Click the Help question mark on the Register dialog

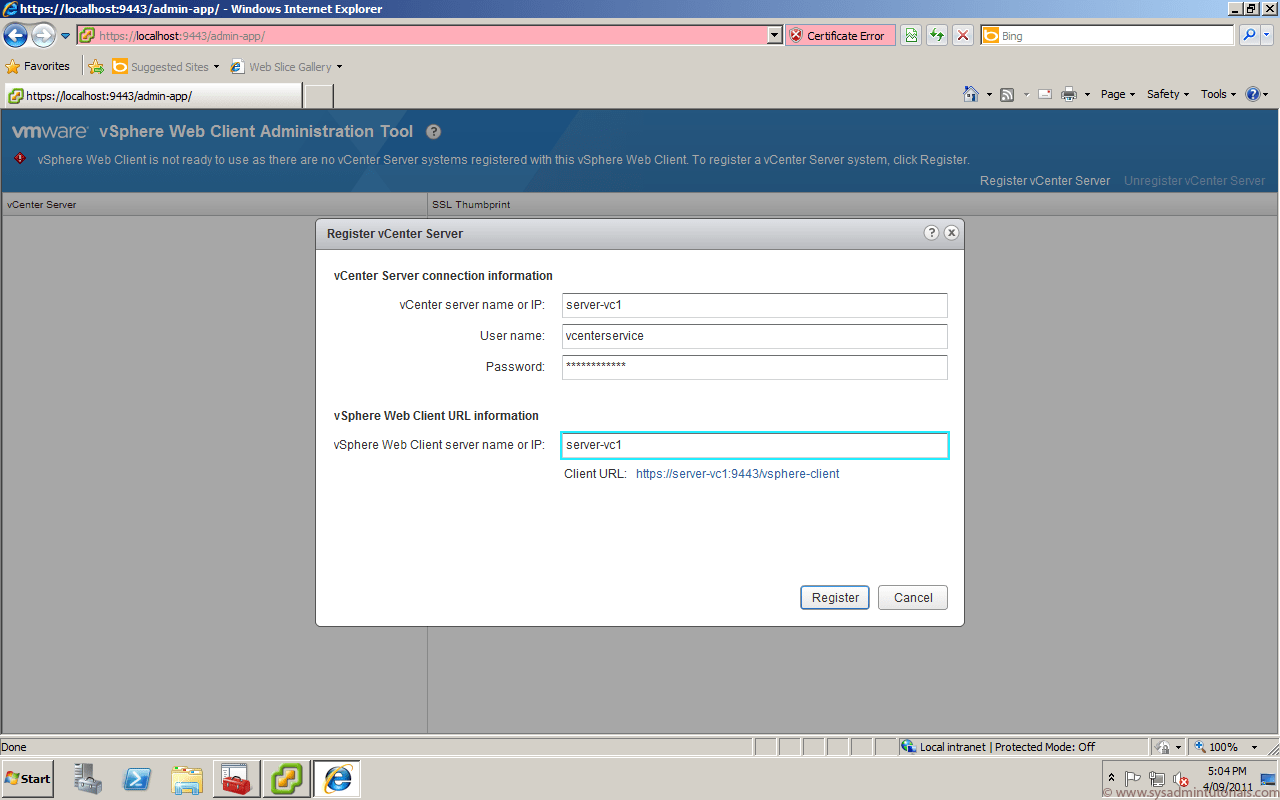pos(931,232)
